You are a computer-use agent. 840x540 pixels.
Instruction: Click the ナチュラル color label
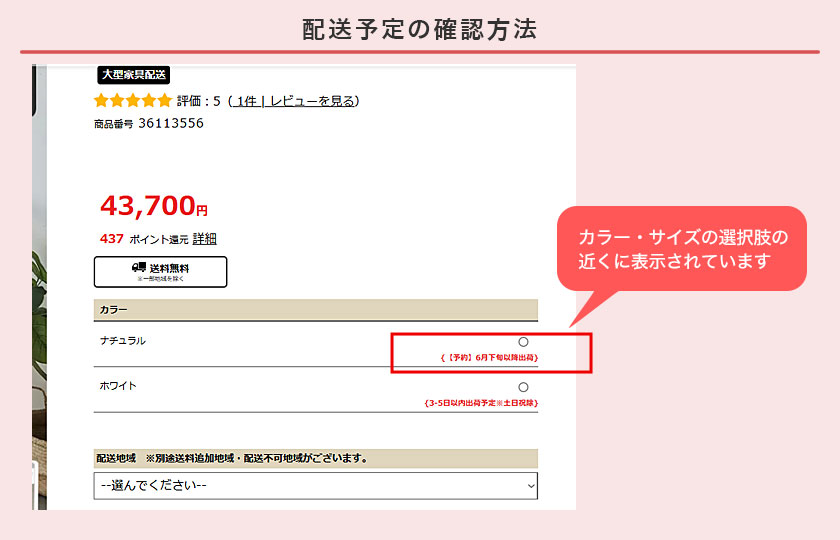(122, 341)
